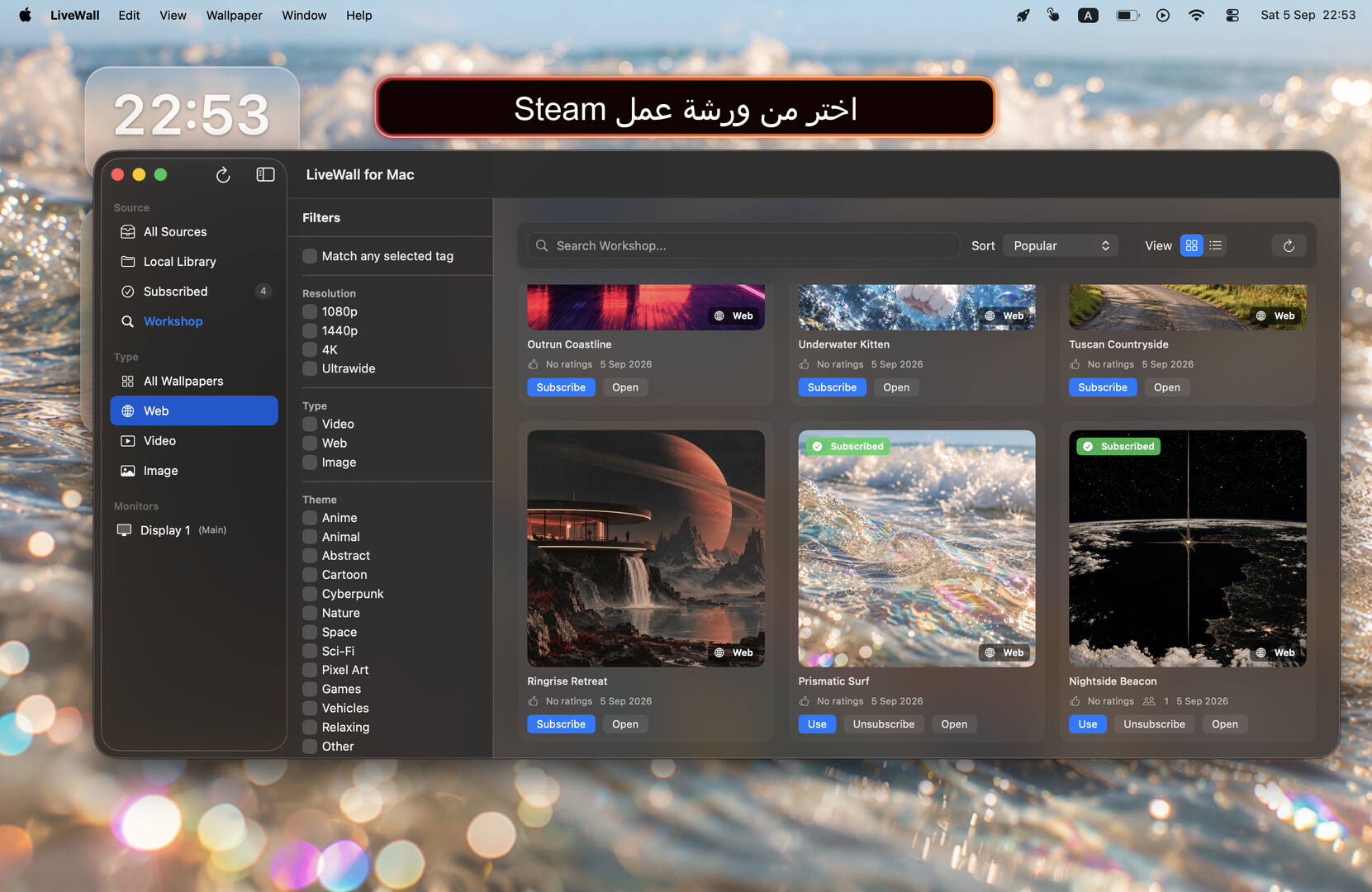1372x892 pixels.
Task: Select the Ringrise Retreat thumbnail
Action: (646, 548)
